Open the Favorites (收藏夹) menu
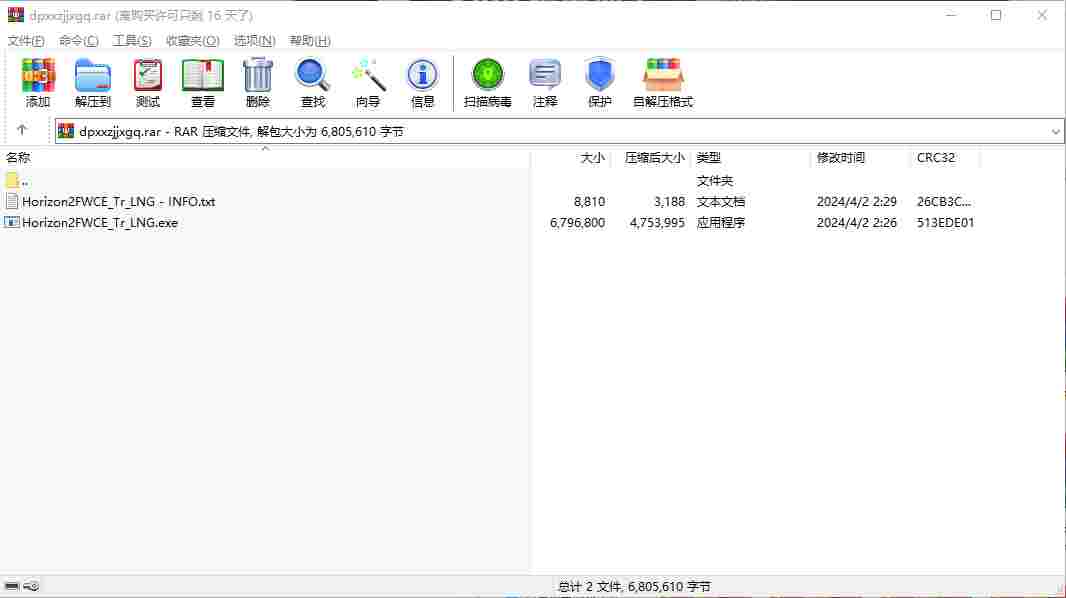 192,41
